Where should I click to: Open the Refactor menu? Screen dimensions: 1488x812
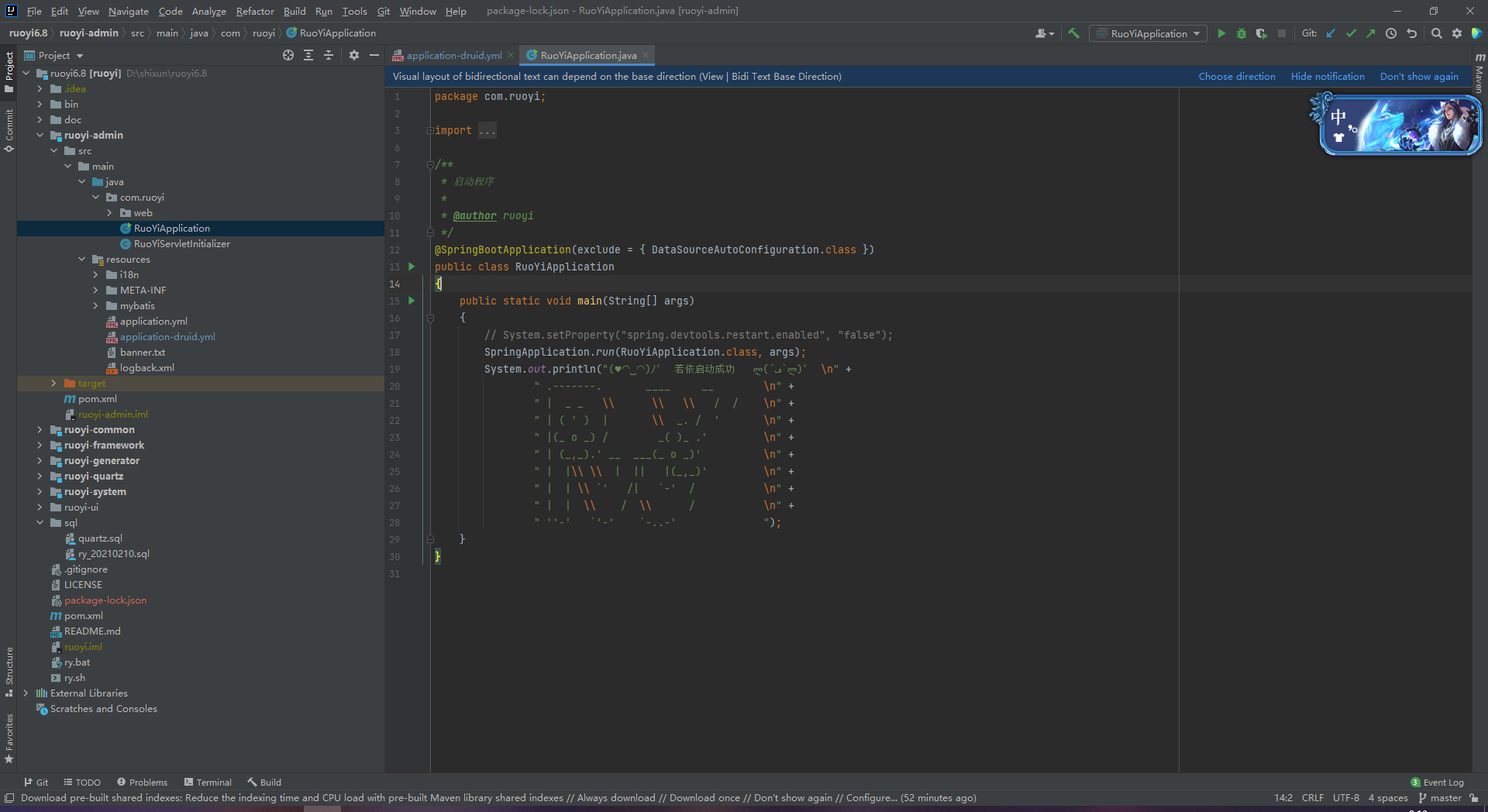pos(255,11)
